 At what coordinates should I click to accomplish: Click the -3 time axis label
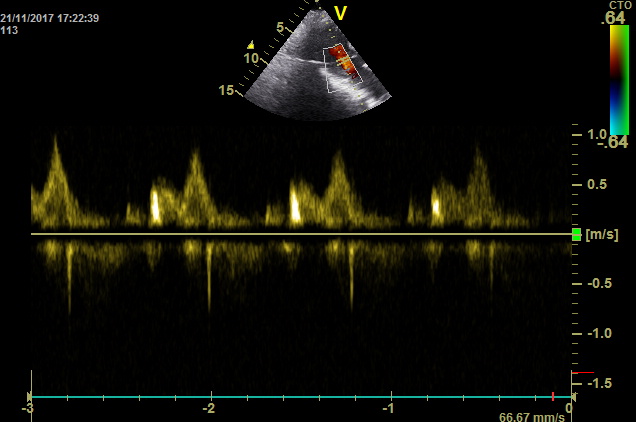pos(27,408)
